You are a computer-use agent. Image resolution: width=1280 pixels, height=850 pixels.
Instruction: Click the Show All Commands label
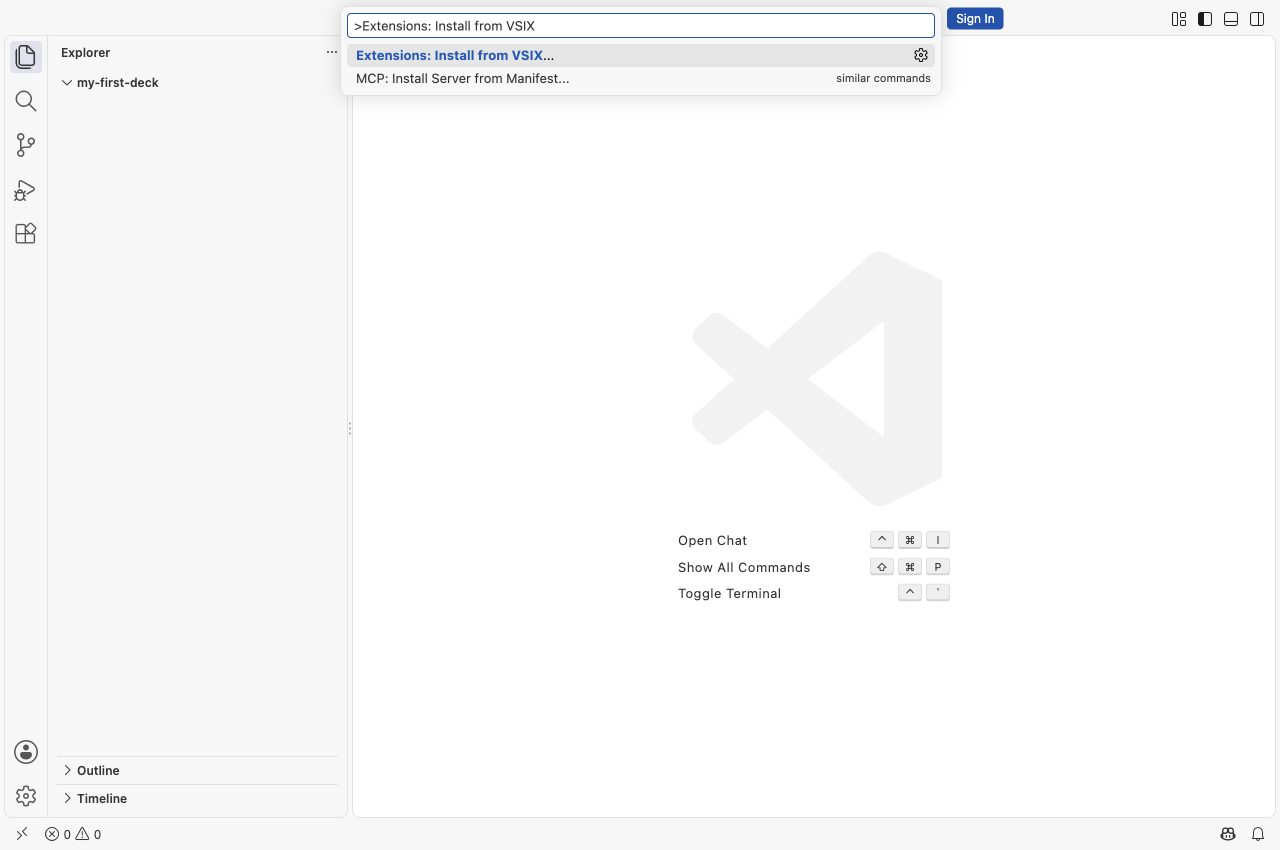click(x=744, y=567)
